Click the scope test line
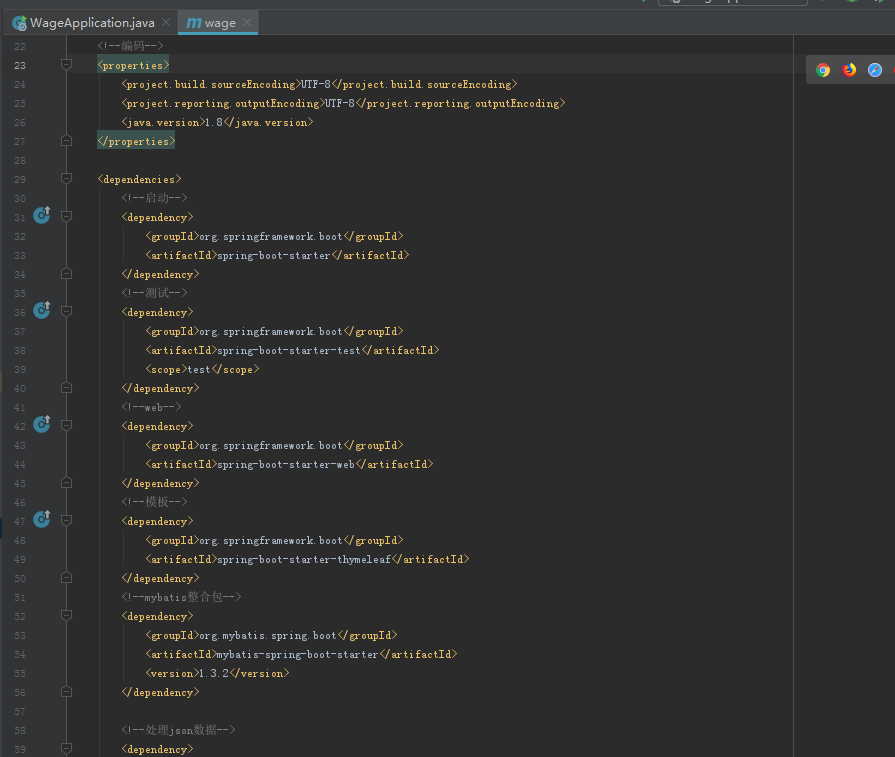The height and width of the screenshot is (757, 895). (202, 369)
